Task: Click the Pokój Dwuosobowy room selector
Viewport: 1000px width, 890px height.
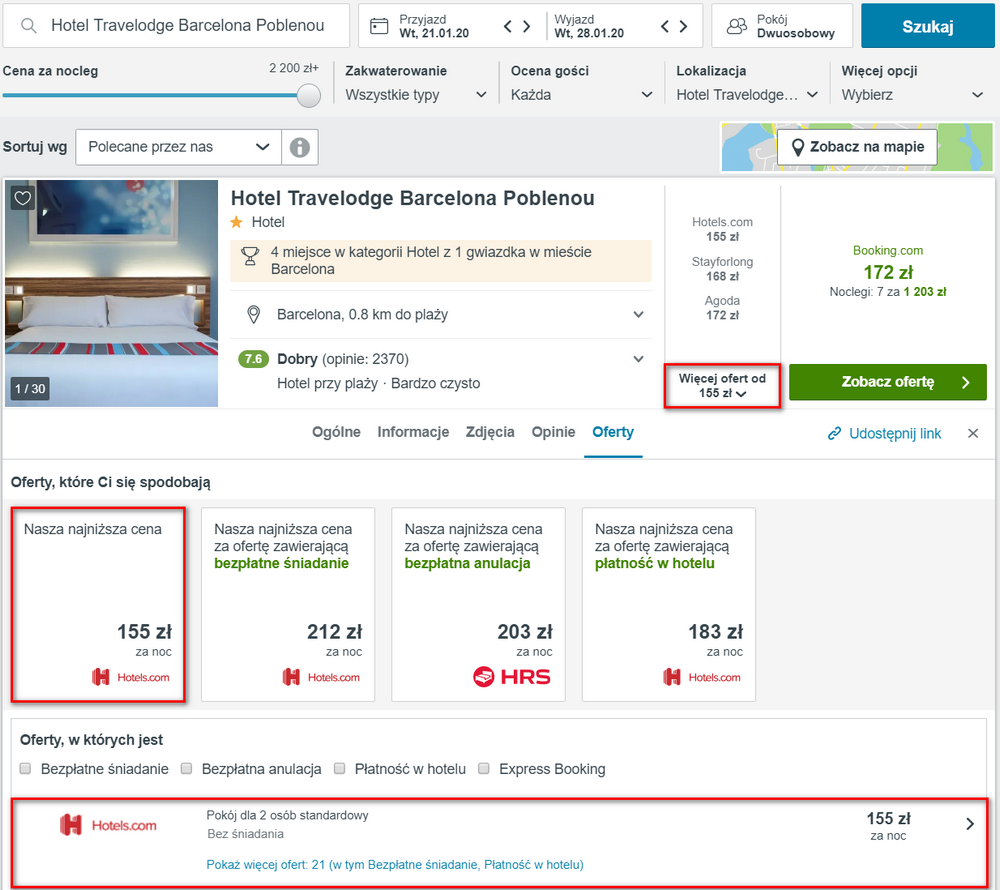Action: [782, 26]
